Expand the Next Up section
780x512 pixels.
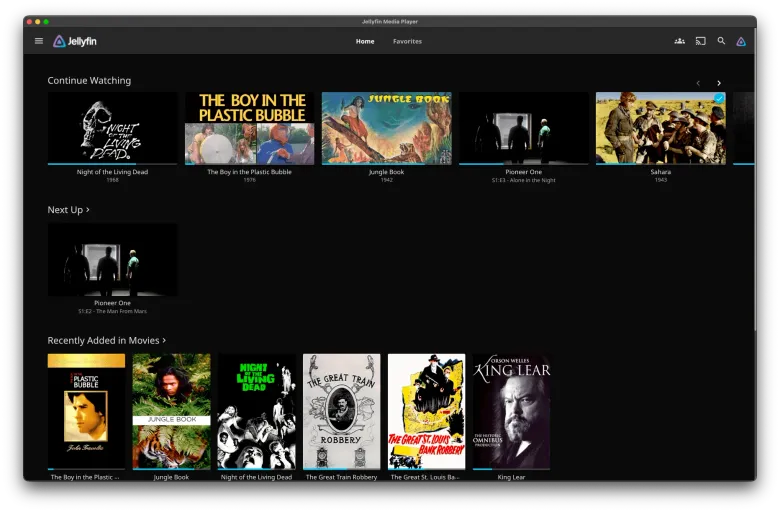(x=68, y=209)
